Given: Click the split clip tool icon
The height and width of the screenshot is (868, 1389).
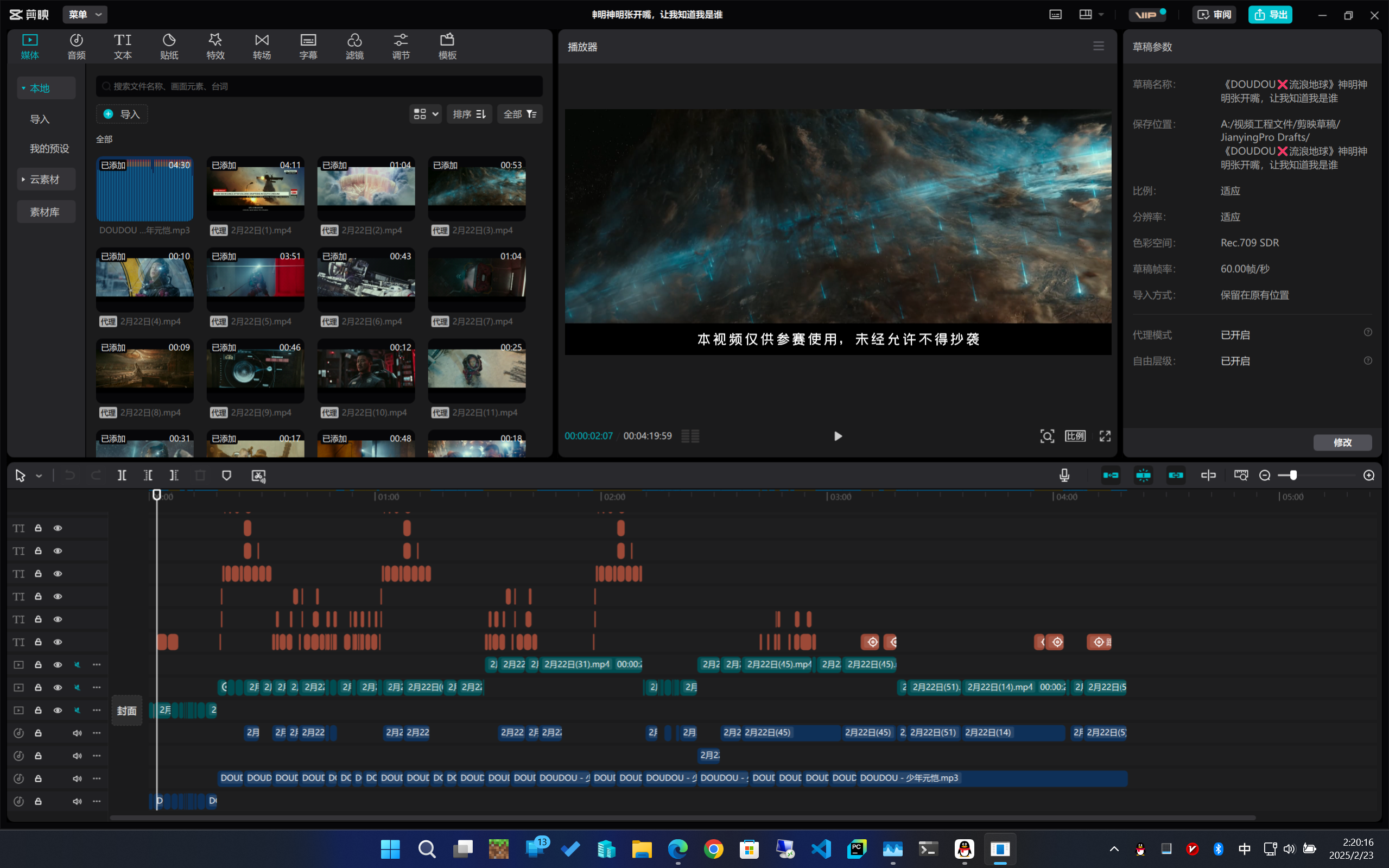Looking at the screenshot, I should pyautogui.click(x=122, y=476).
